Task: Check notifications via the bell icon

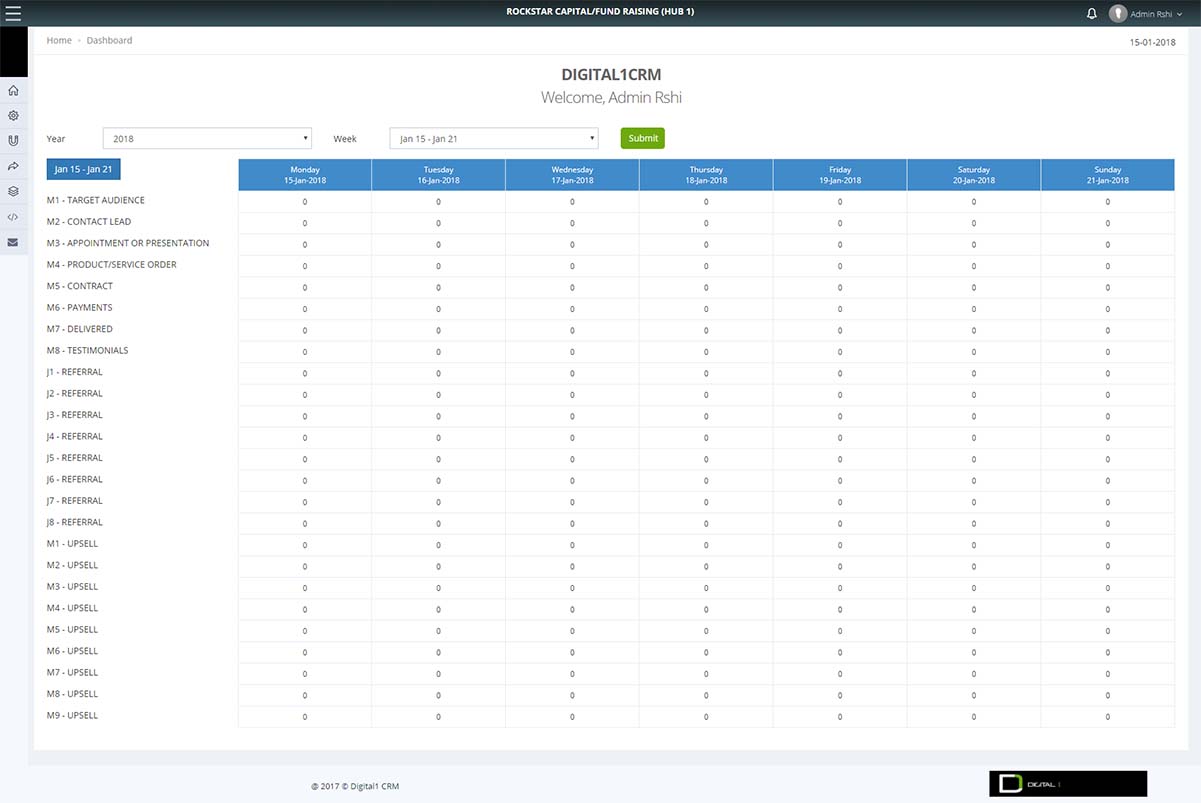Action: (1091, 14)
